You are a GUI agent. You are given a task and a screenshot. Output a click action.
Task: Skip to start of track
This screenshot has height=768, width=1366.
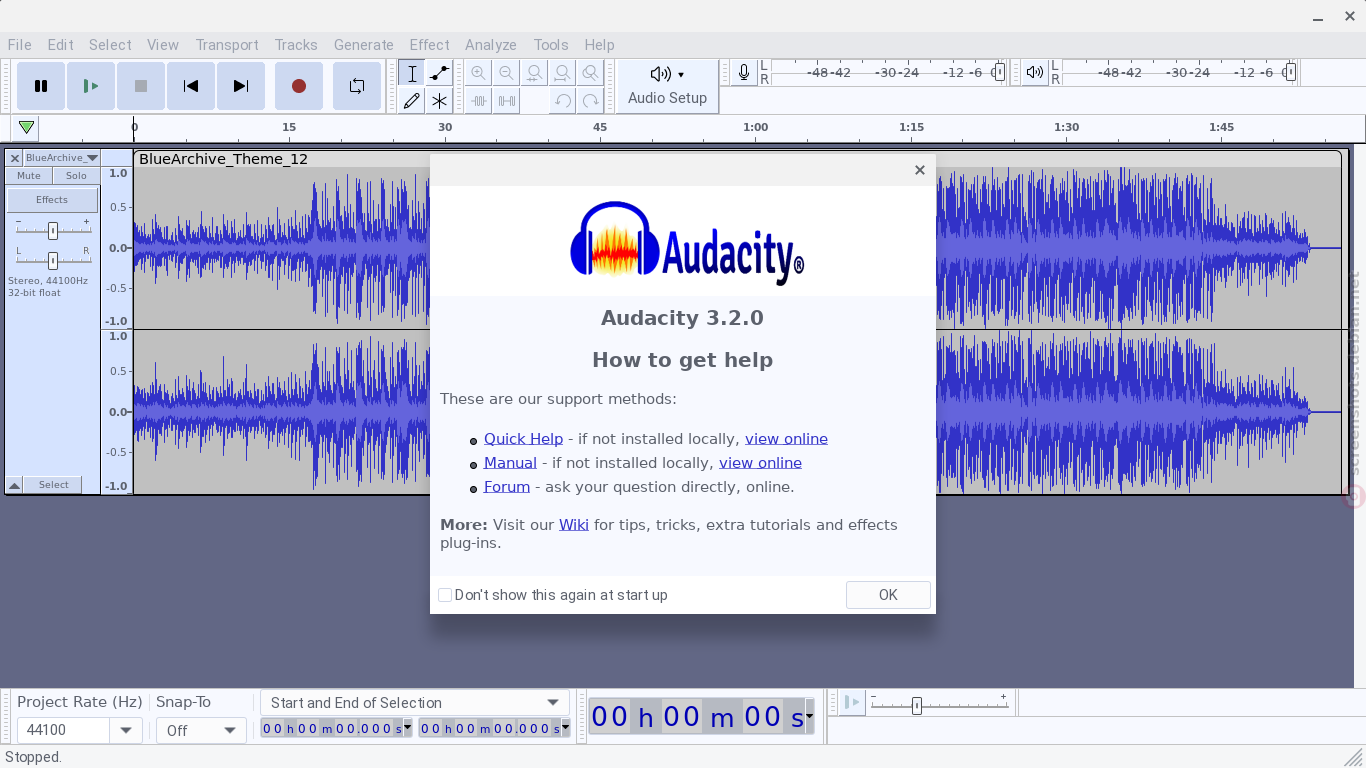[x=191, y=86]
